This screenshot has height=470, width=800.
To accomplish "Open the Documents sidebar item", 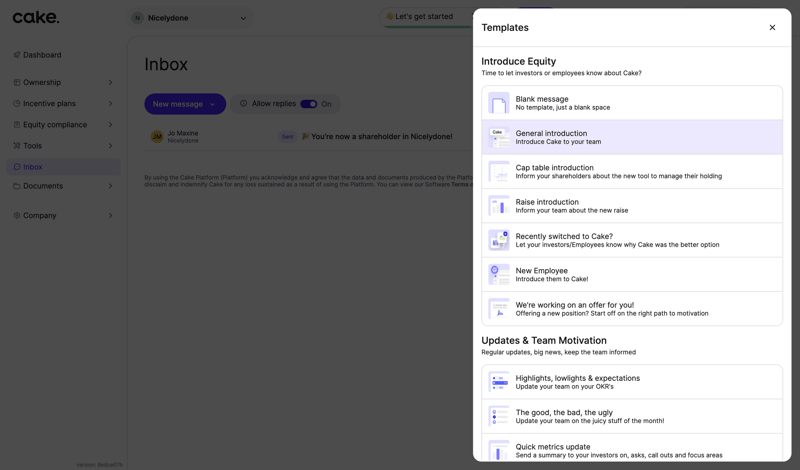I will 43,186.
